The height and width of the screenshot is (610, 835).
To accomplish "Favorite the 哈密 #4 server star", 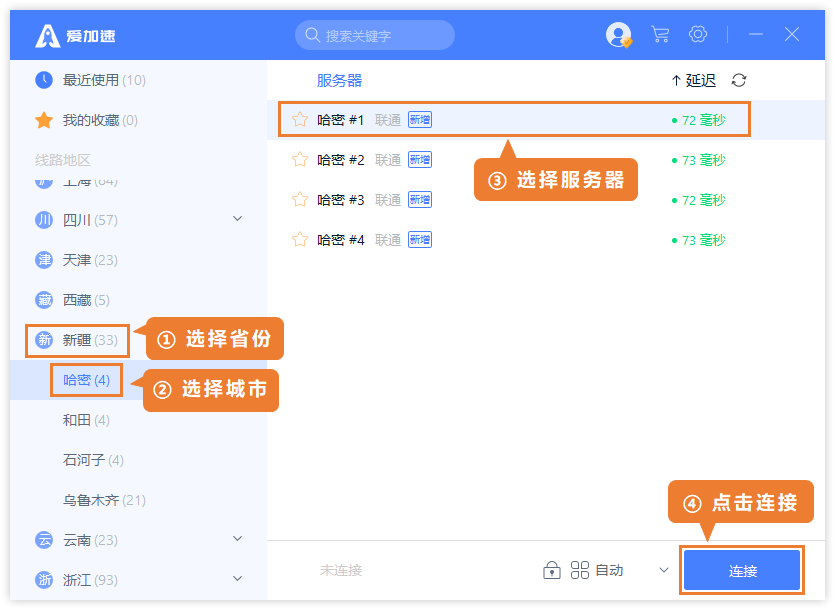I will (300, 239).
